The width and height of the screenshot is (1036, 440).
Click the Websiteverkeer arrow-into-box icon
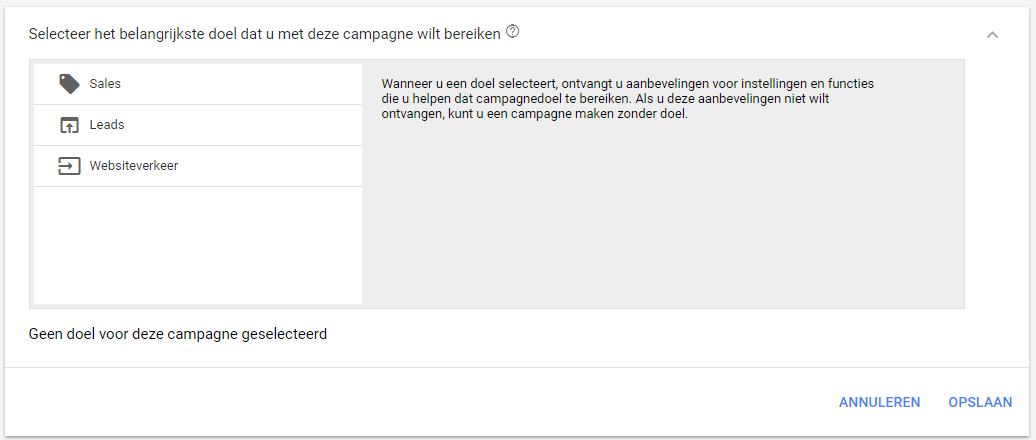[69, 166]
